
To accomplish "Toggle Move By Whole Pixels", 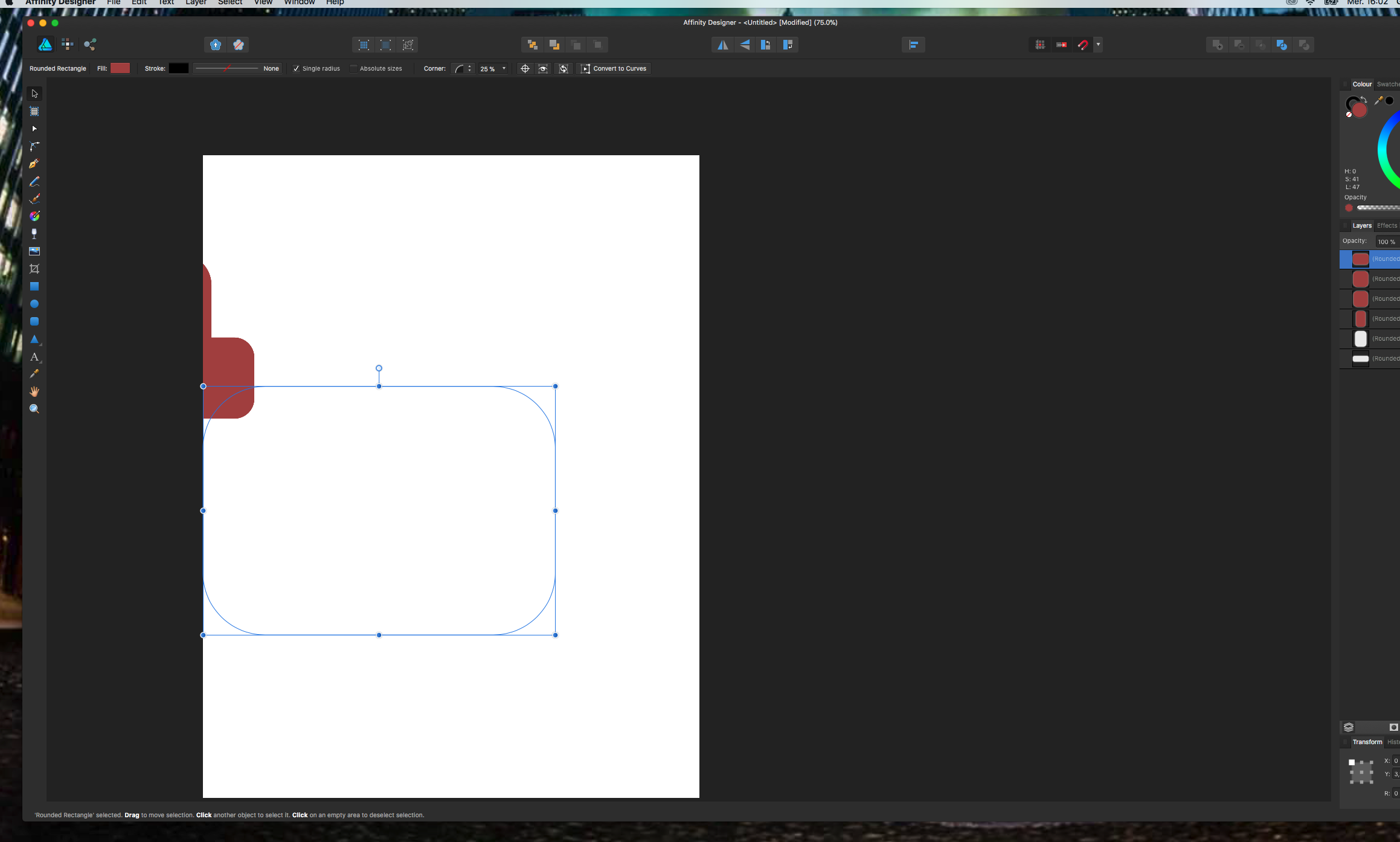I will coord(1061,45).
